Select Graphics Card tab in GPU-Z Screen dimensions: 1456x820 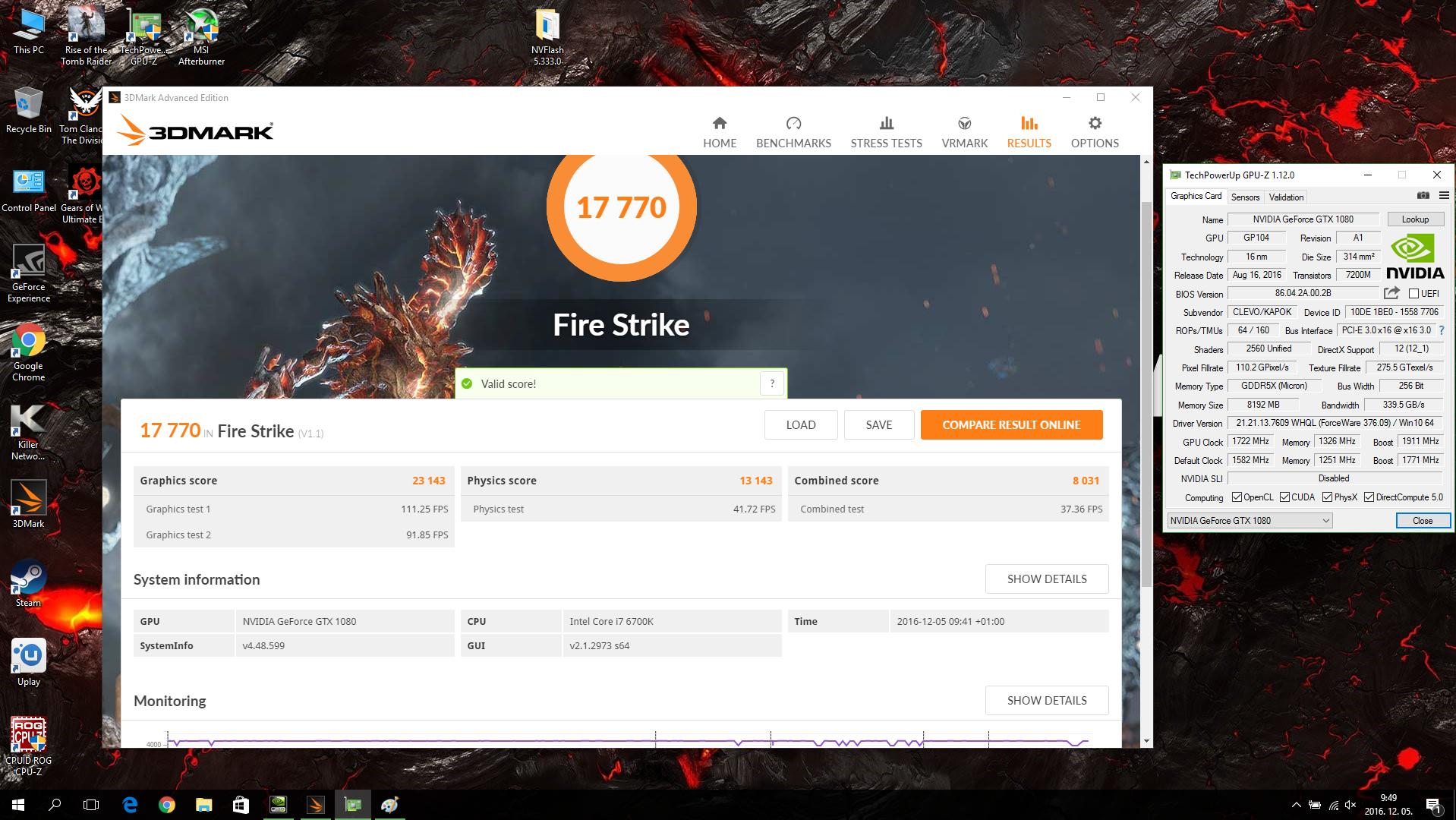(1196, 196)
